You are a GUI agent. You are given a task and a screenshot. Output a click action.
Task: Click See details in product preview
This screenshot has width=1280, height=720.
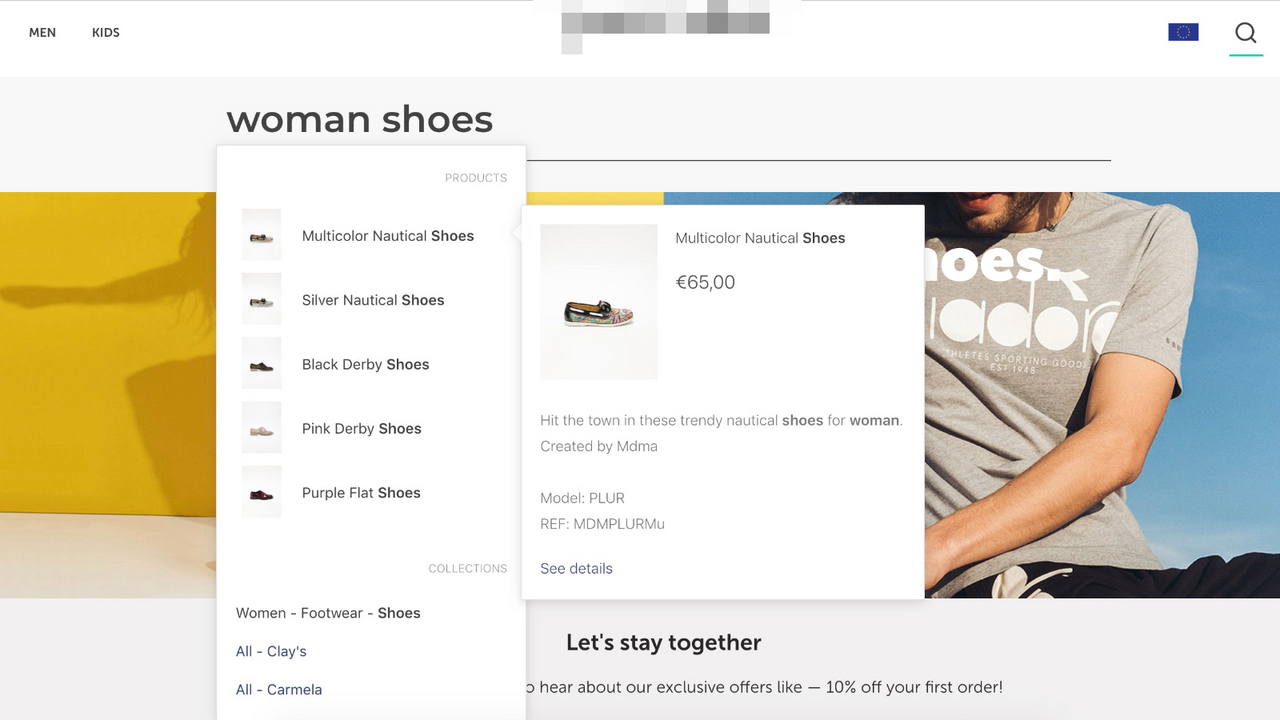[x=576, y=568]
